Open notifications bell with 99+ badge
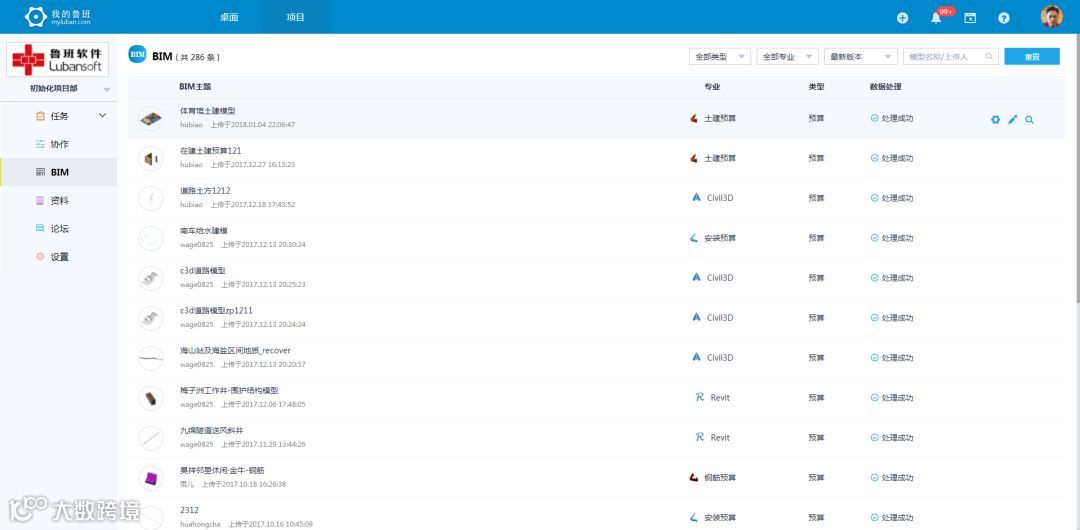The image size is (1080, 530). (937, 17)
